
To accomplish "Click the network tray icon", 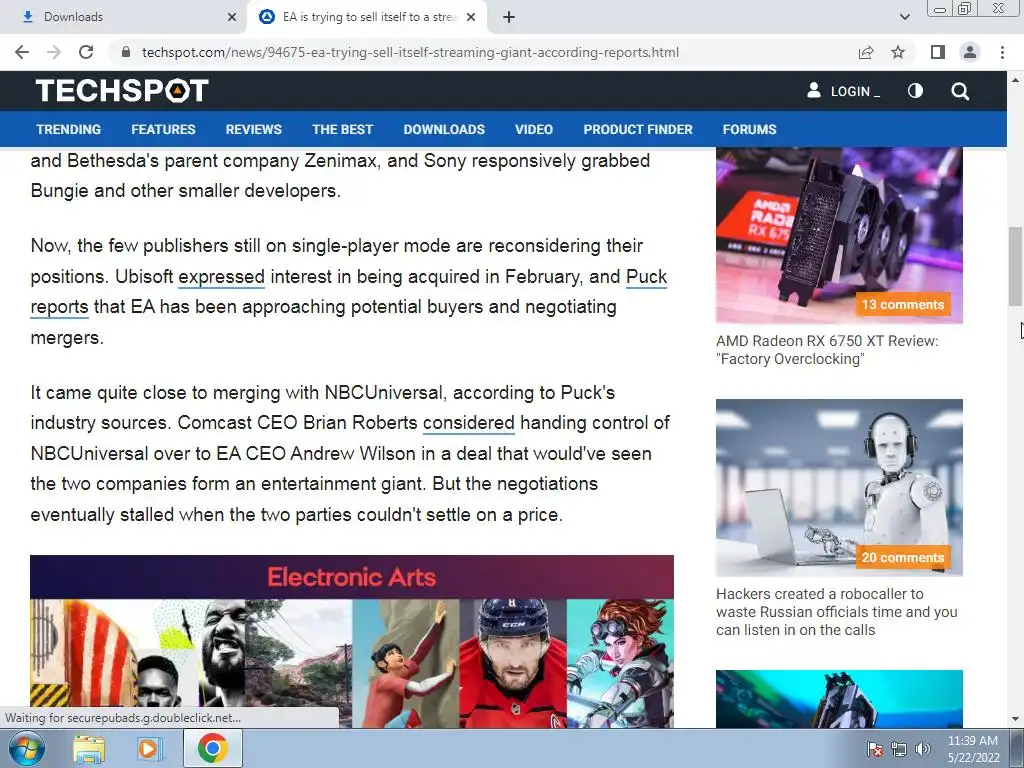I will (x=899, y=749).
